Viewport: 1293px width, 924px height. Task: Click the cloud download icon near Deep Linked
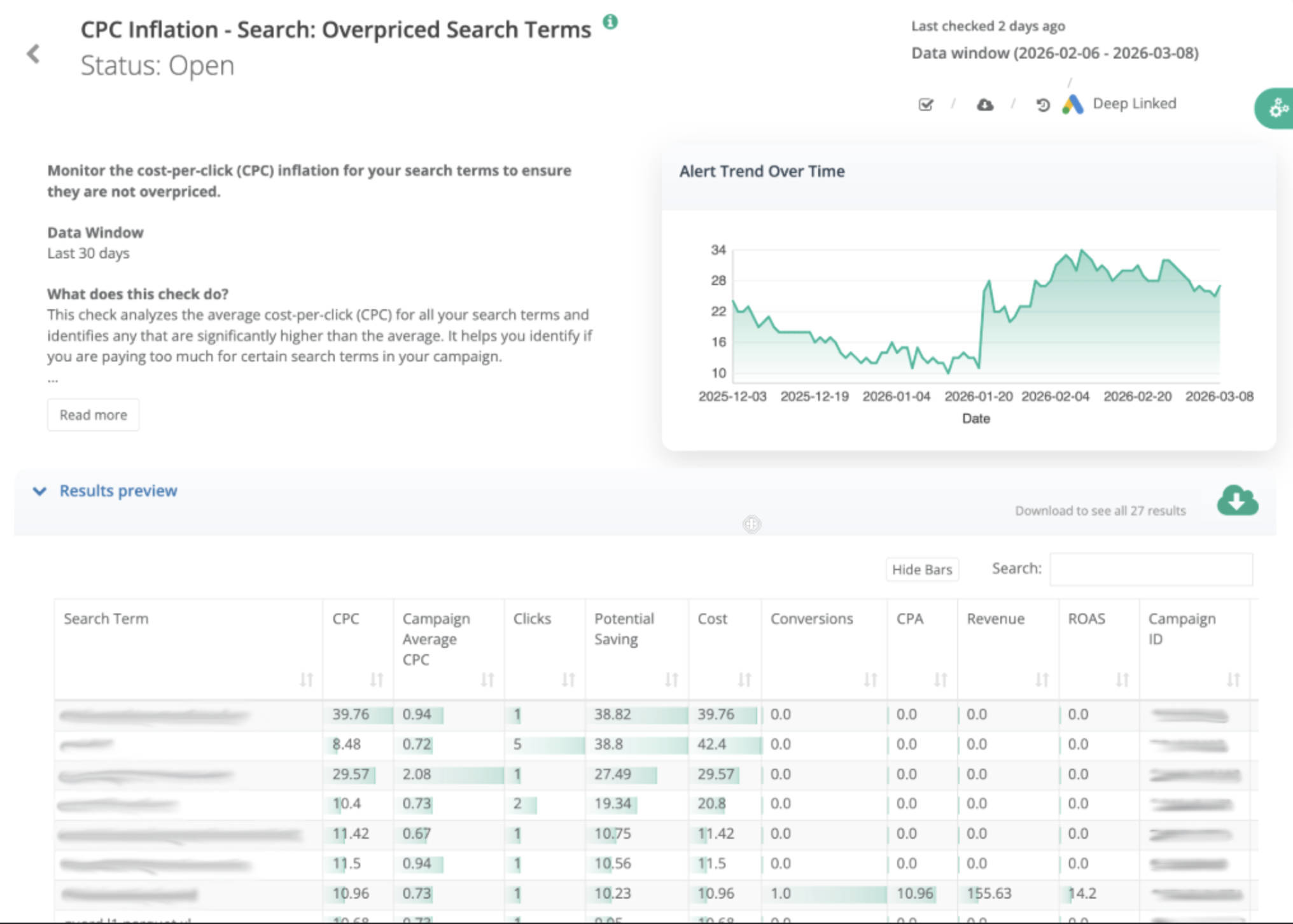984,104
